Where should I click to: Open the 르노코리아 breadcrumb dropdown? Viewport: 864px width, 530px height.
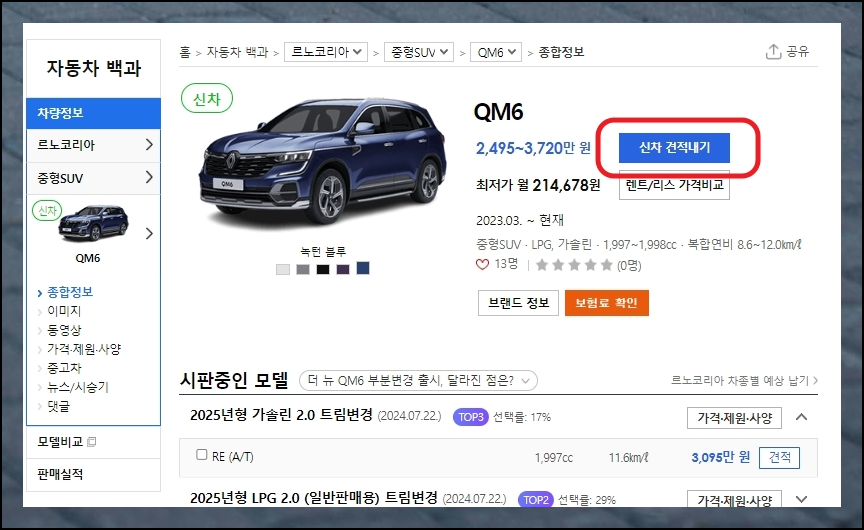[326, 52]
